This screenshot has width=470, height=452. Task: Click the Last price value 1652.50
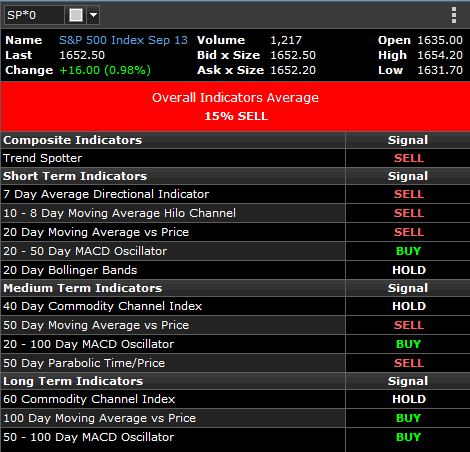click(82, 55)
